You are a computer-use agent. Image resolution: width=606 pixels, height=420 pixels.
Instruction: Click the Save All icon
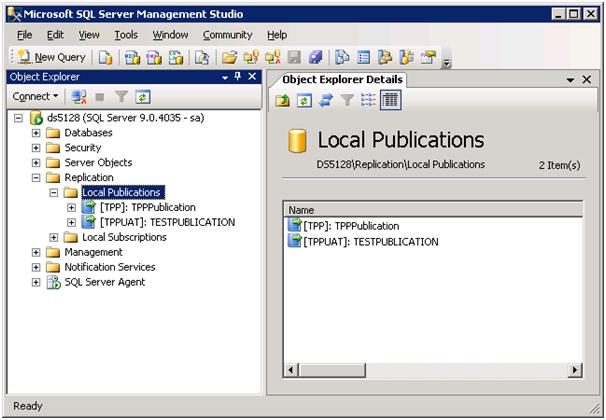pyautogui.click(x=316, y=58)
